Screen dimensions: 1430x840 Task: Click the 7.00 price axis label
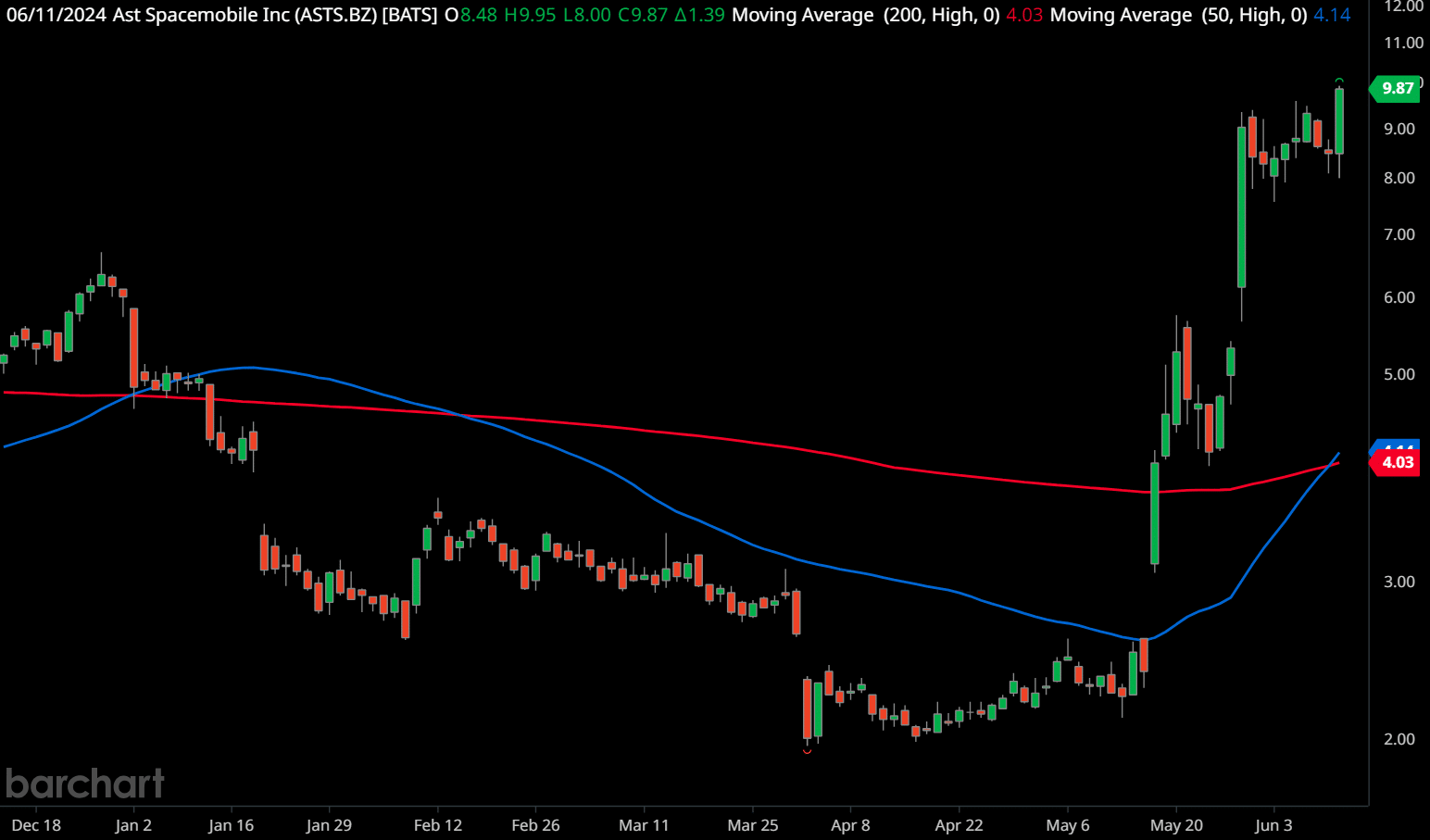[x=1399, y=234]
